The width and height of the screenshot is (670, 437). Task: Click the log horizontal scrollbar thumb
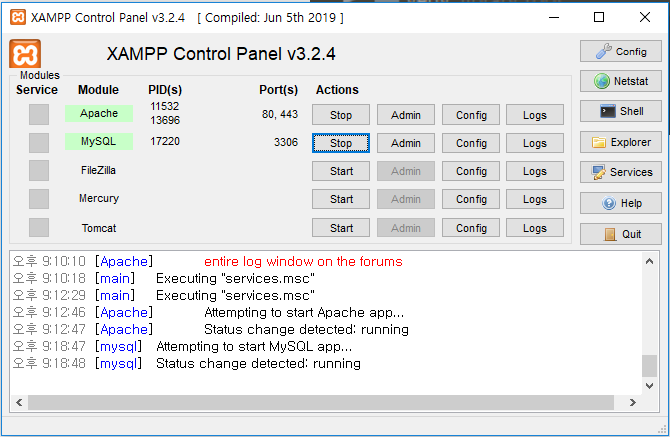tap(321, 402)
